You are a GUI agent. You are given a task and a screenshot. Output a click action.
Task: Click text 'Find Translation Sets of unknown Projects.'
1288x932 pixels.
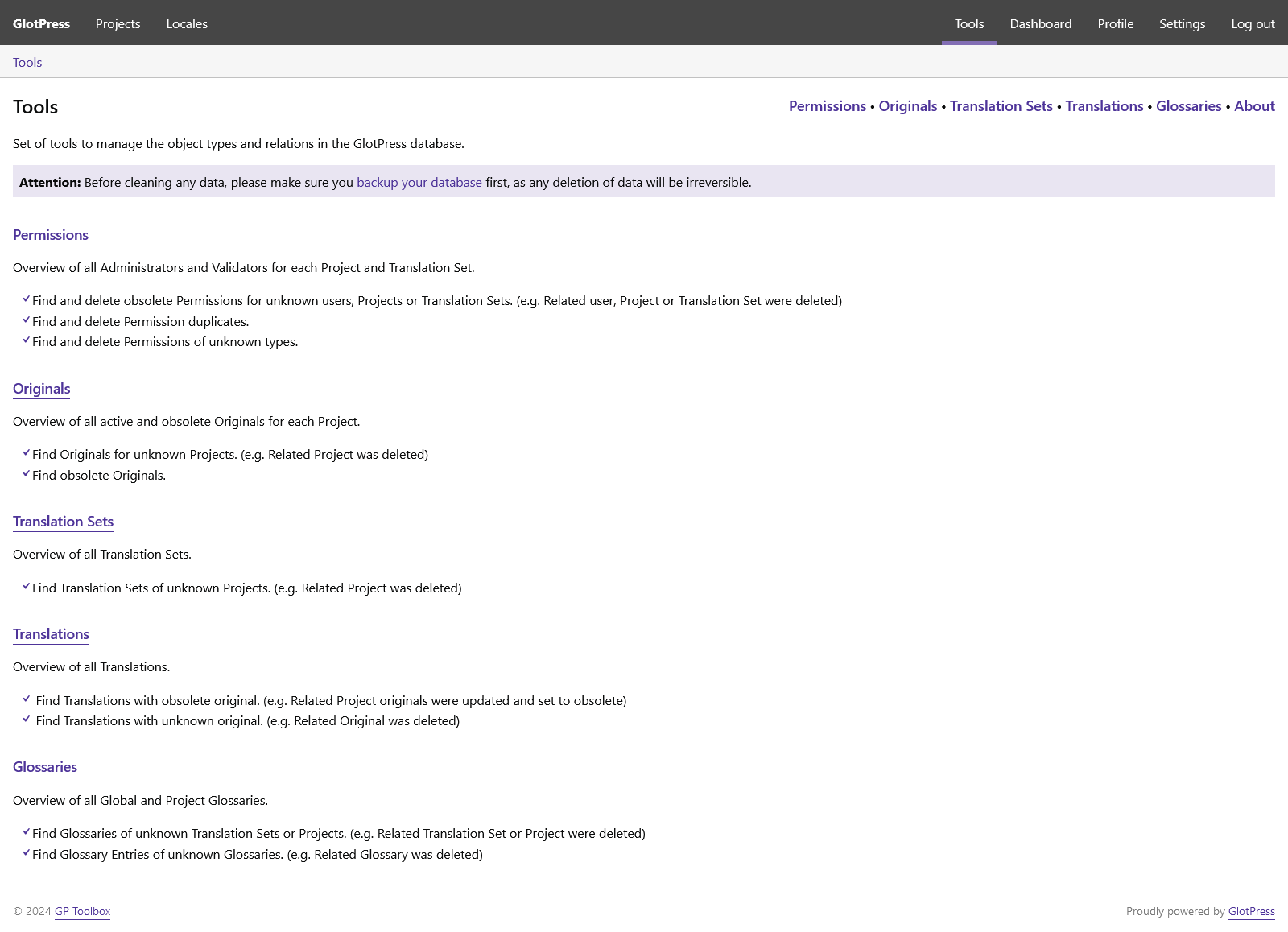point(151,588)
